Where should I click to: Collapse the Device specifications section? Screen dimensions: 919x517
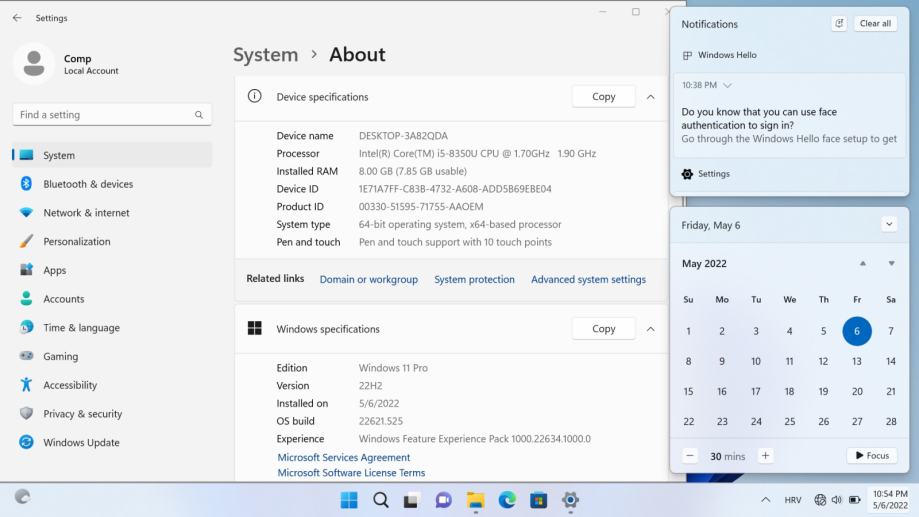651,97
